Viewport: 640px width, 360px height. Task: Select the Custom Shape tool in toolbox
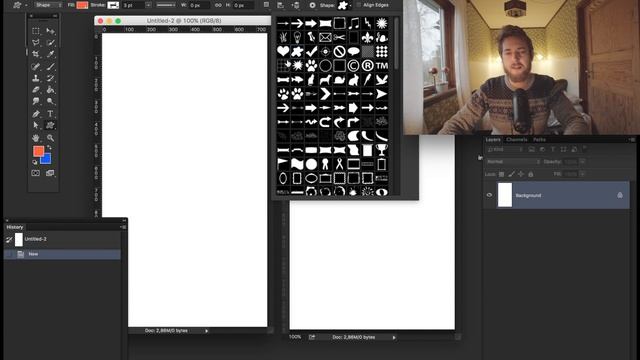(50, 125)
